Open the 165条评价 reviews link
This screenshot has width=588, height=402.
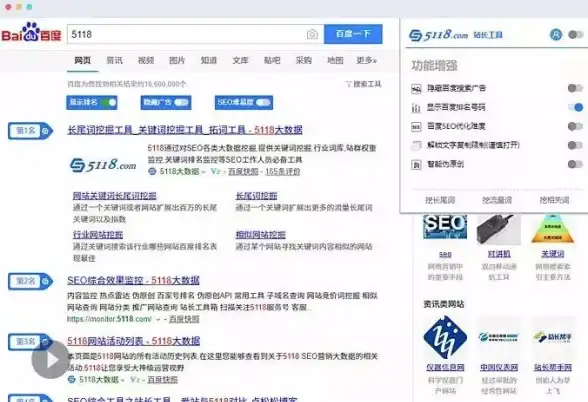point(283,172)
